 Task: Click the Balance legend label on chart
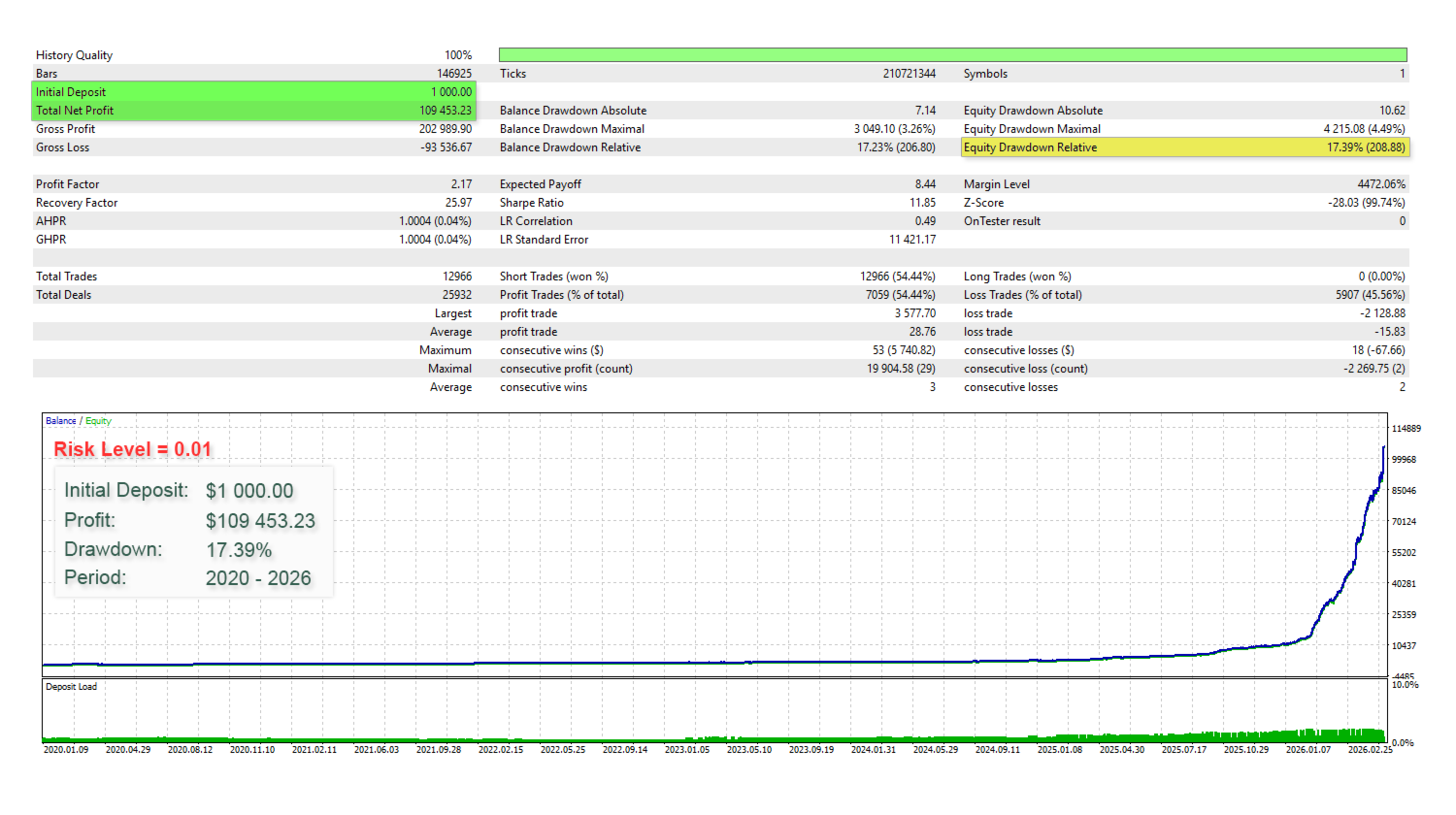[60, 421]
